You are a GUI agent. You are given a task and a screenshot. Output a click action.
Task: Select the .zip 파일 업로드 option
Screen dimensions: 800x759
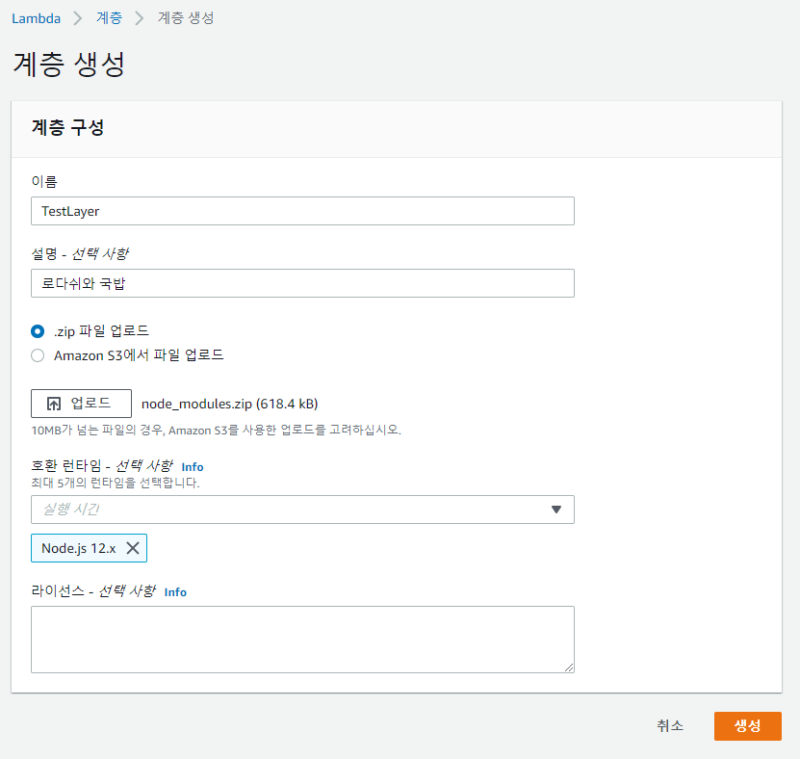pyautogui.click(x=38, y=330)
